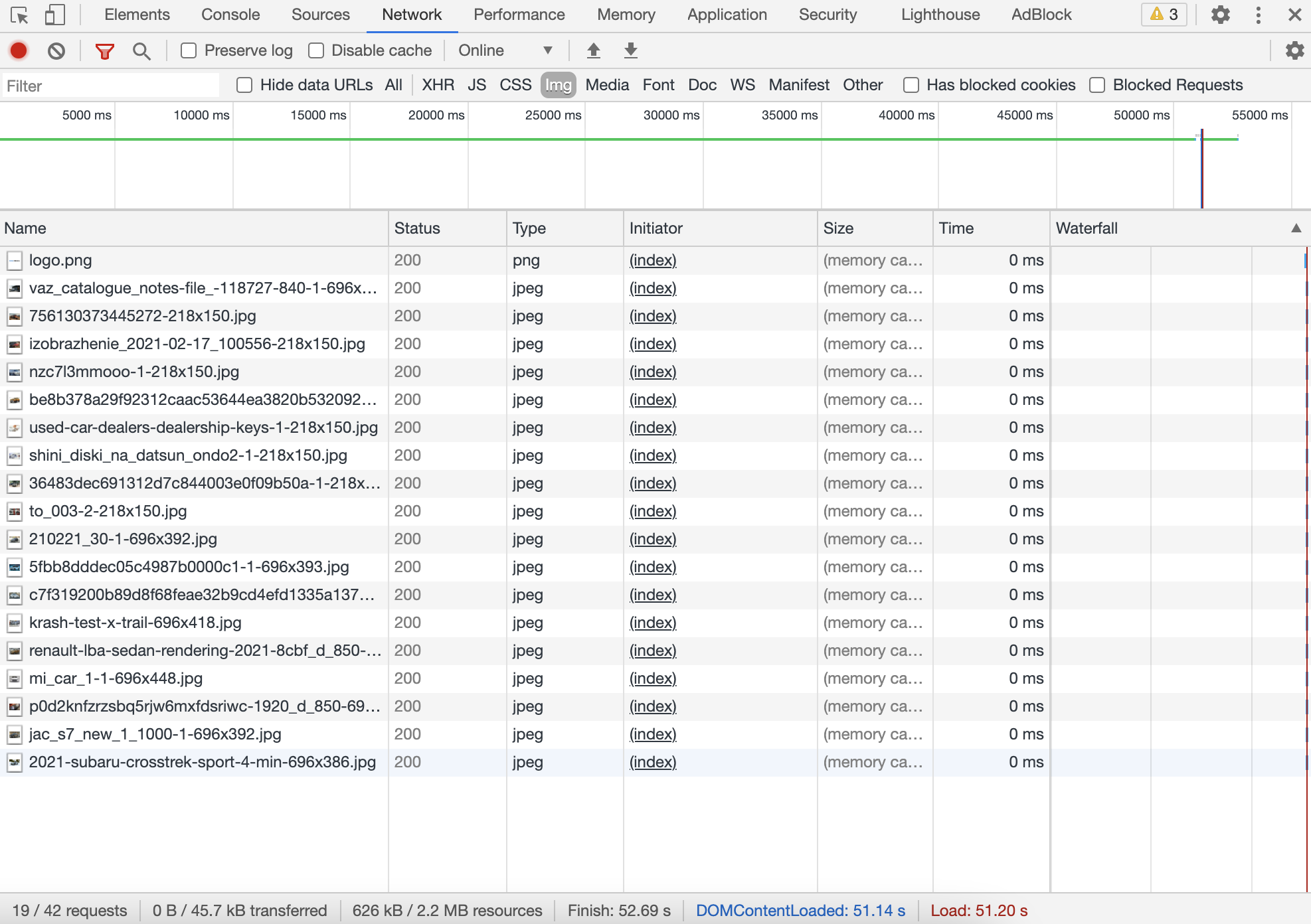The image size is (1311, 924).
Task: Select request 2021-subaru-crosstrek-sport-4-min-696x386.jpg
Action: click(x=202, y=762)
